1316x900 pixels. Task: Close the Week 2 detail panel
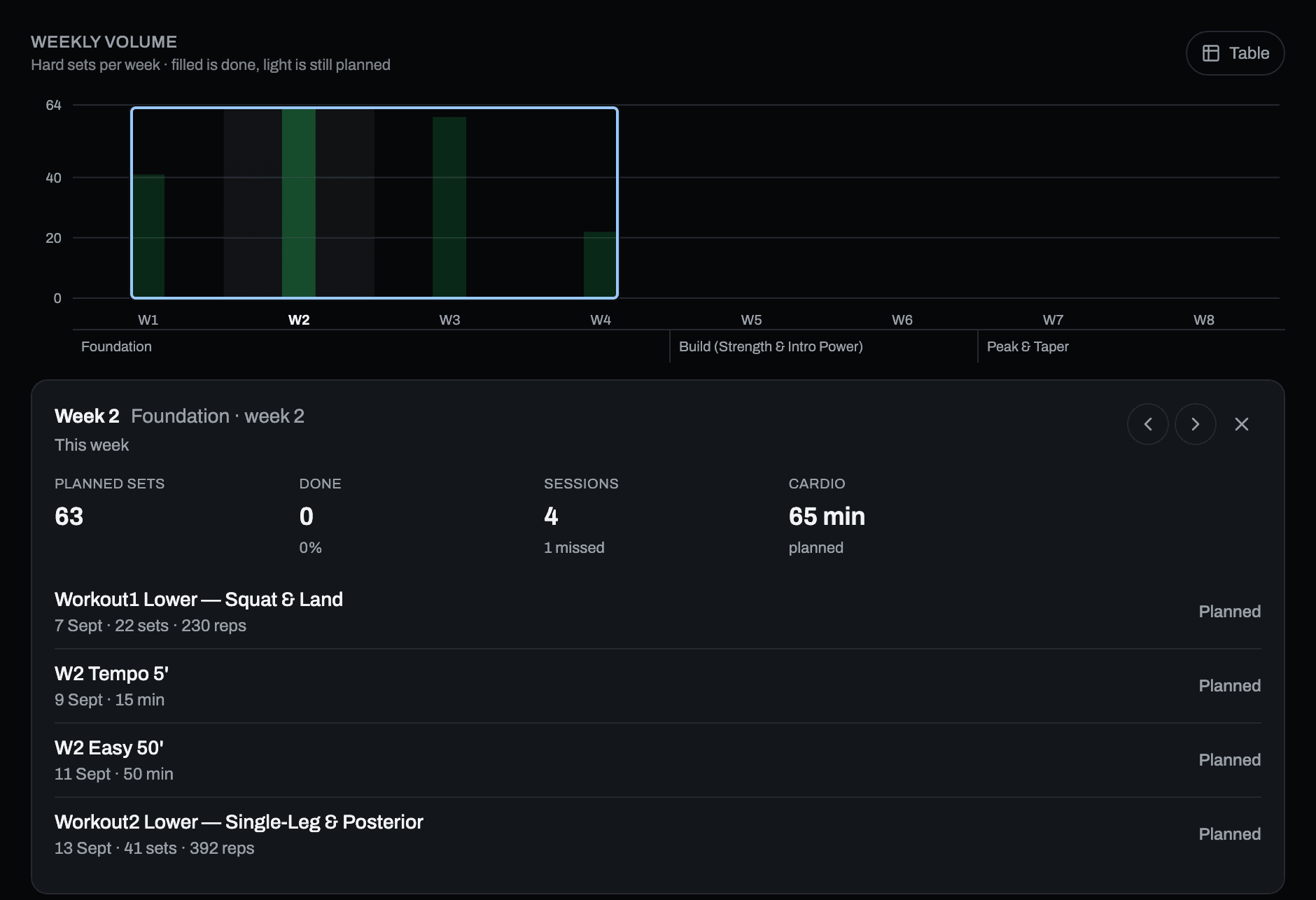[1242, 424]
